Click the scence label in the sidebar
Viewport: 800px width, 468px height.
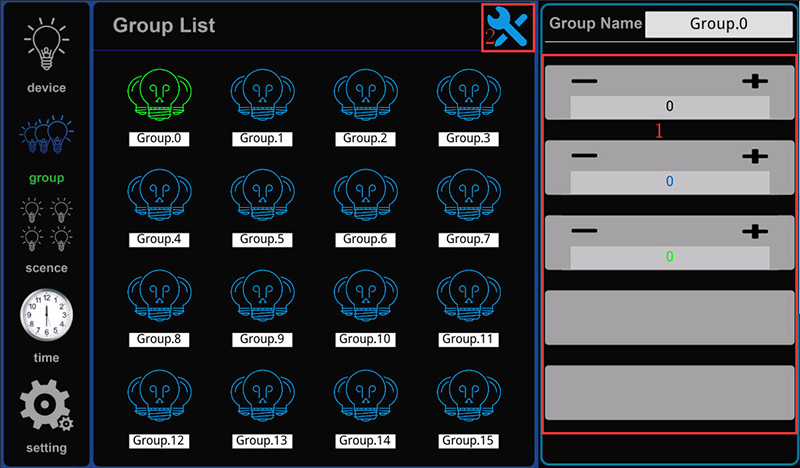tap(46, 268)
